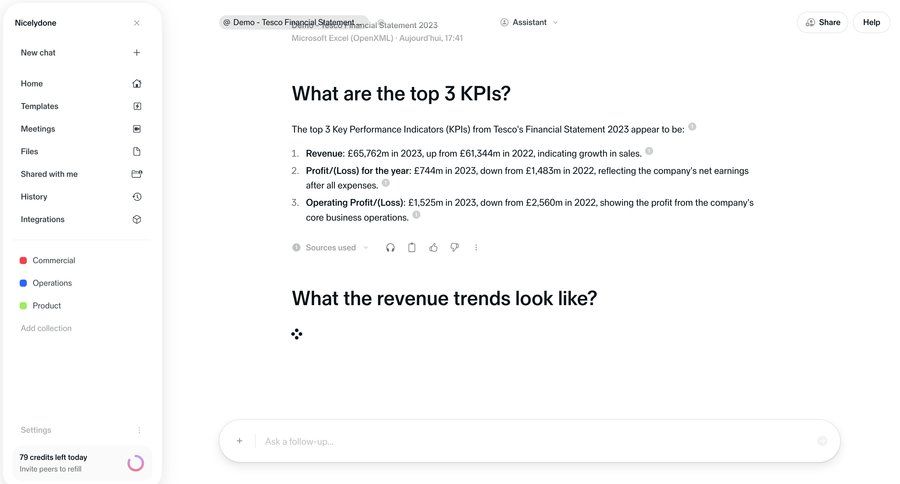Open the response more options menu
The height and width of the screenshot is (484, 900).
tap(476, 247)
